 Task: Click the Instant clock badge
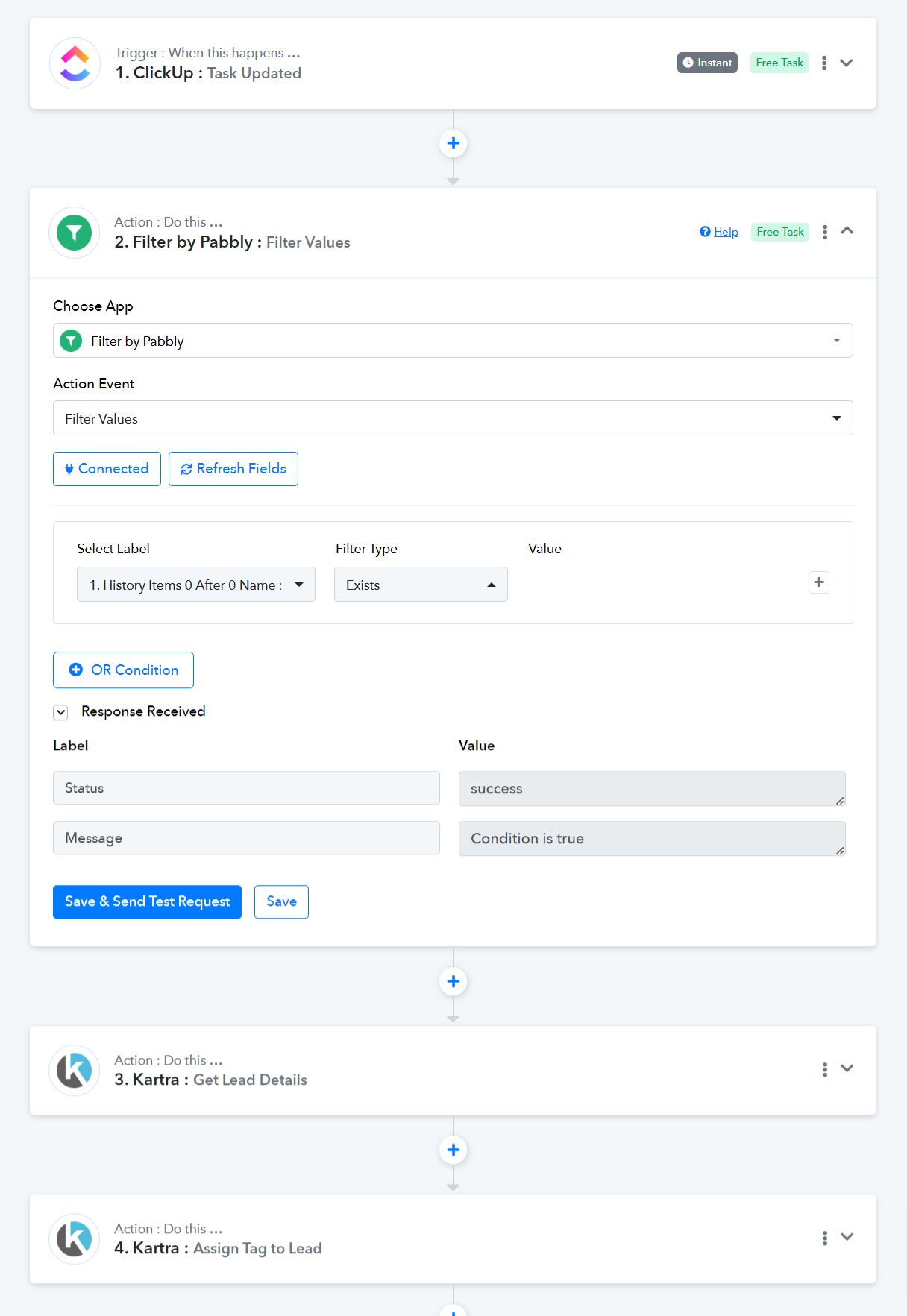click(x=707, y=63)
